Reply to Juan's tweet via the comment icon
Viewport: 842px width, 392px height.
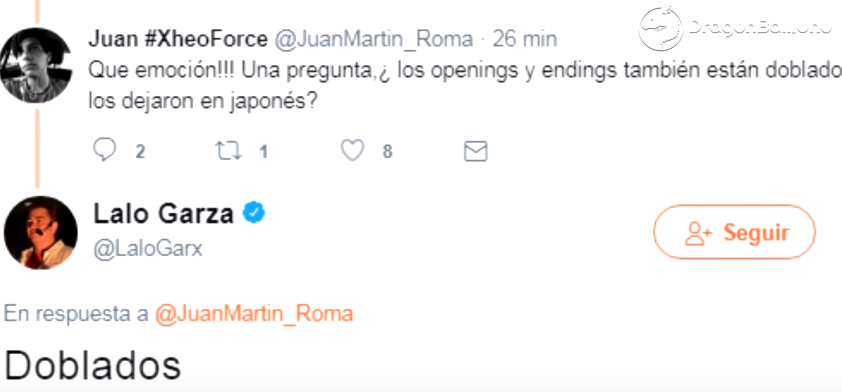point(104,150)
